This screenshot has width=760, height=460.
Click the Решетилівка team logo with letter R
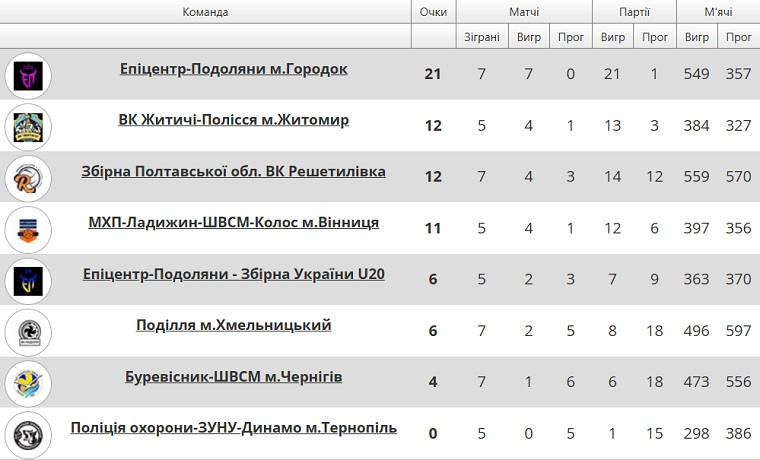coord(28,179)
